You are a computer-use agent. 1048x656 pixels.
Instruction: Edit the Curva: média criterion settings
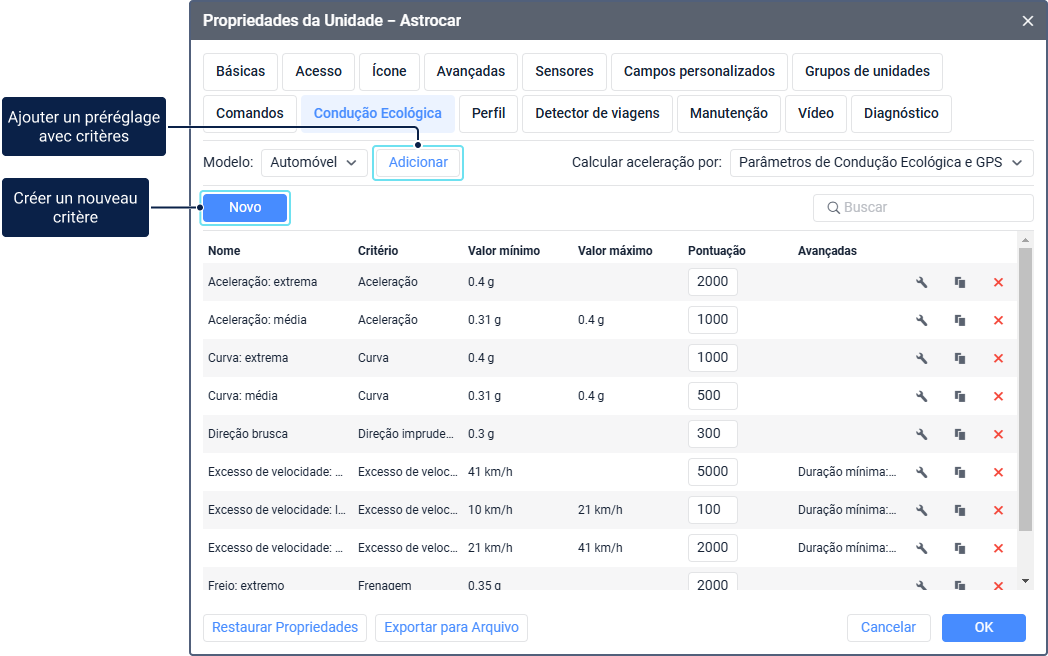[922, 397]
